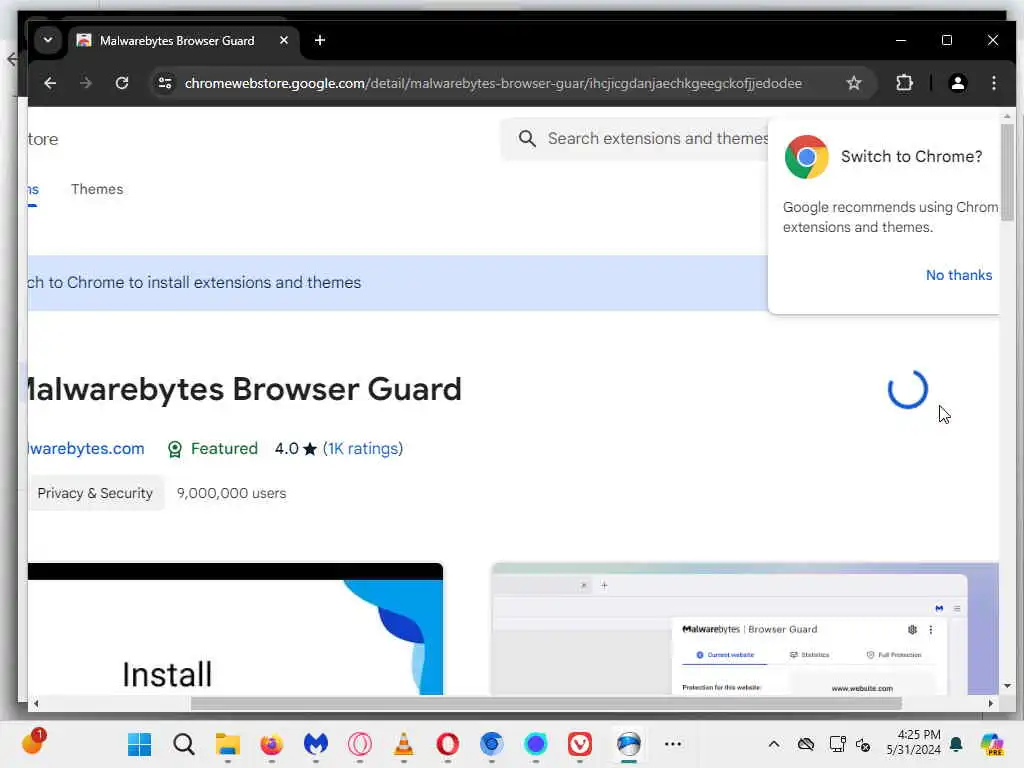Click the search magnifier icon in store
Image resolution: width=1024 pixels, height=768 pixels.
point(527,138)
